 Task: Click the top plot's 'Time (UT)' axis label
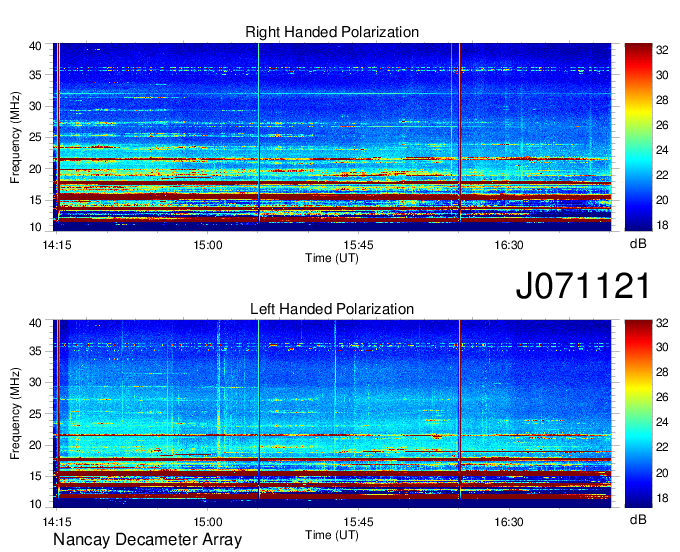tap(332, 258)
